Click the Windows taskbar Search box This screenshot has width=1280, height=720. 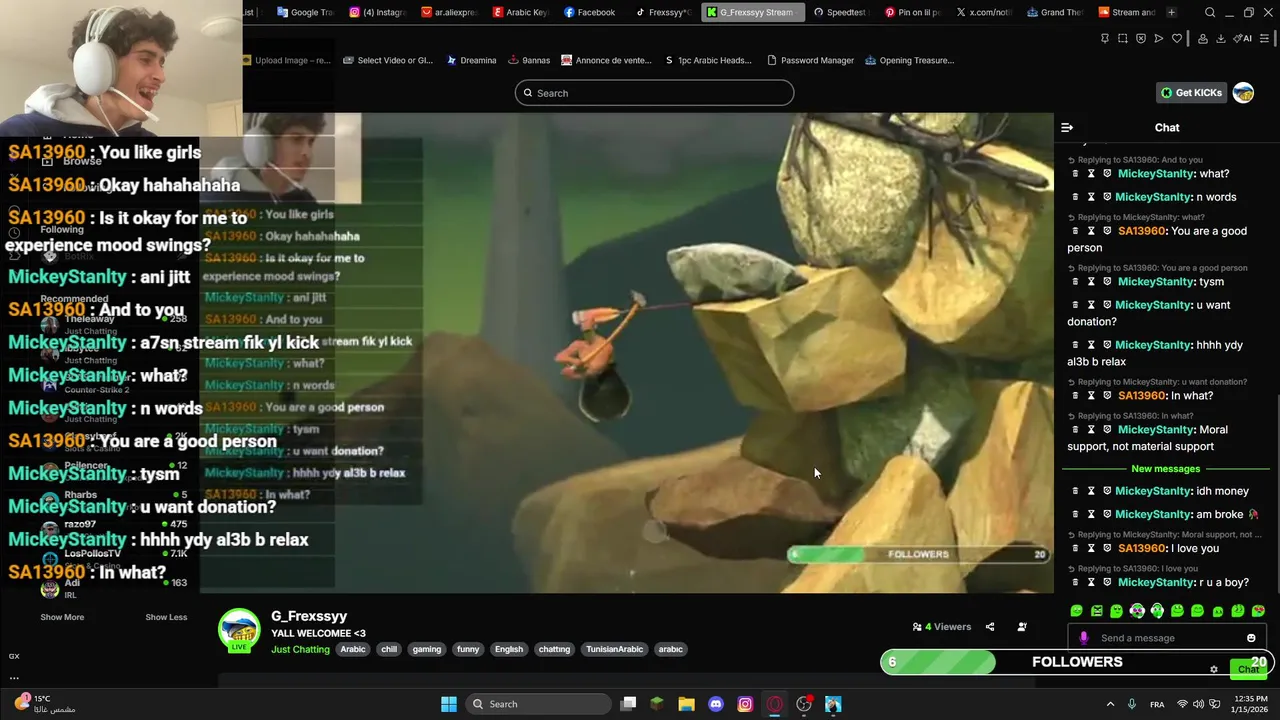pyautogui.click(x=539, y=704)
